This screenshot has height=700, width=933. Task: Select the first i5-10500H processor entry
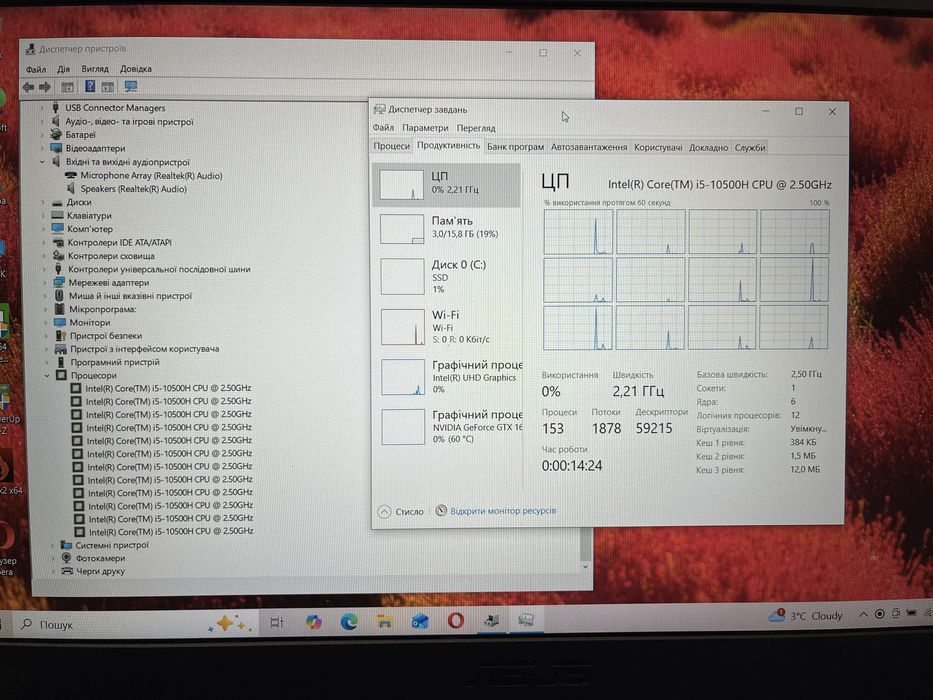click(x=168, y=388)
